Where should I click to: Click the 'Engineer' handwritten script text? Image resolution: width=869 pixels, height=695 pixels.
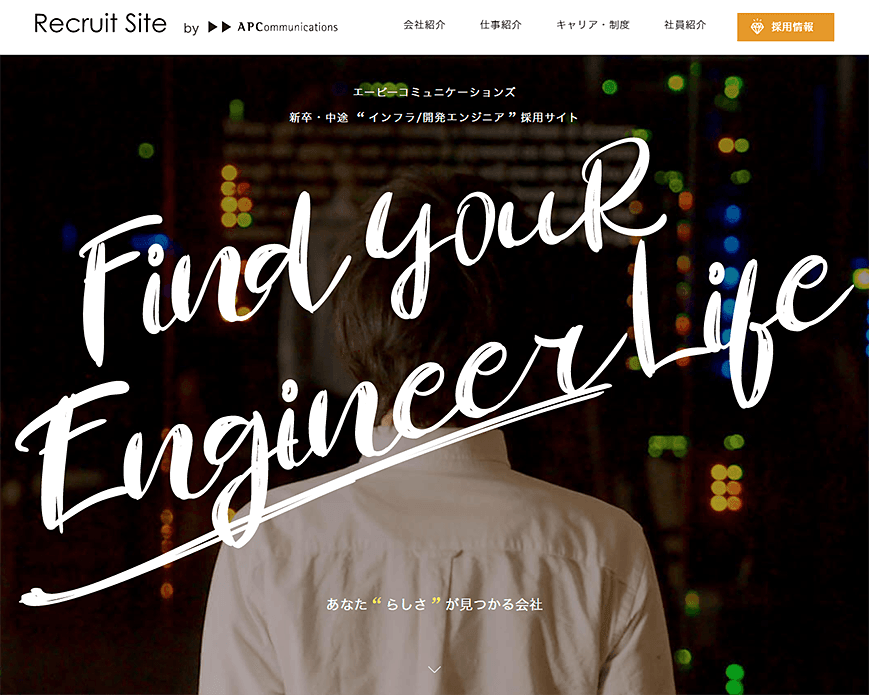coord(310,438)
